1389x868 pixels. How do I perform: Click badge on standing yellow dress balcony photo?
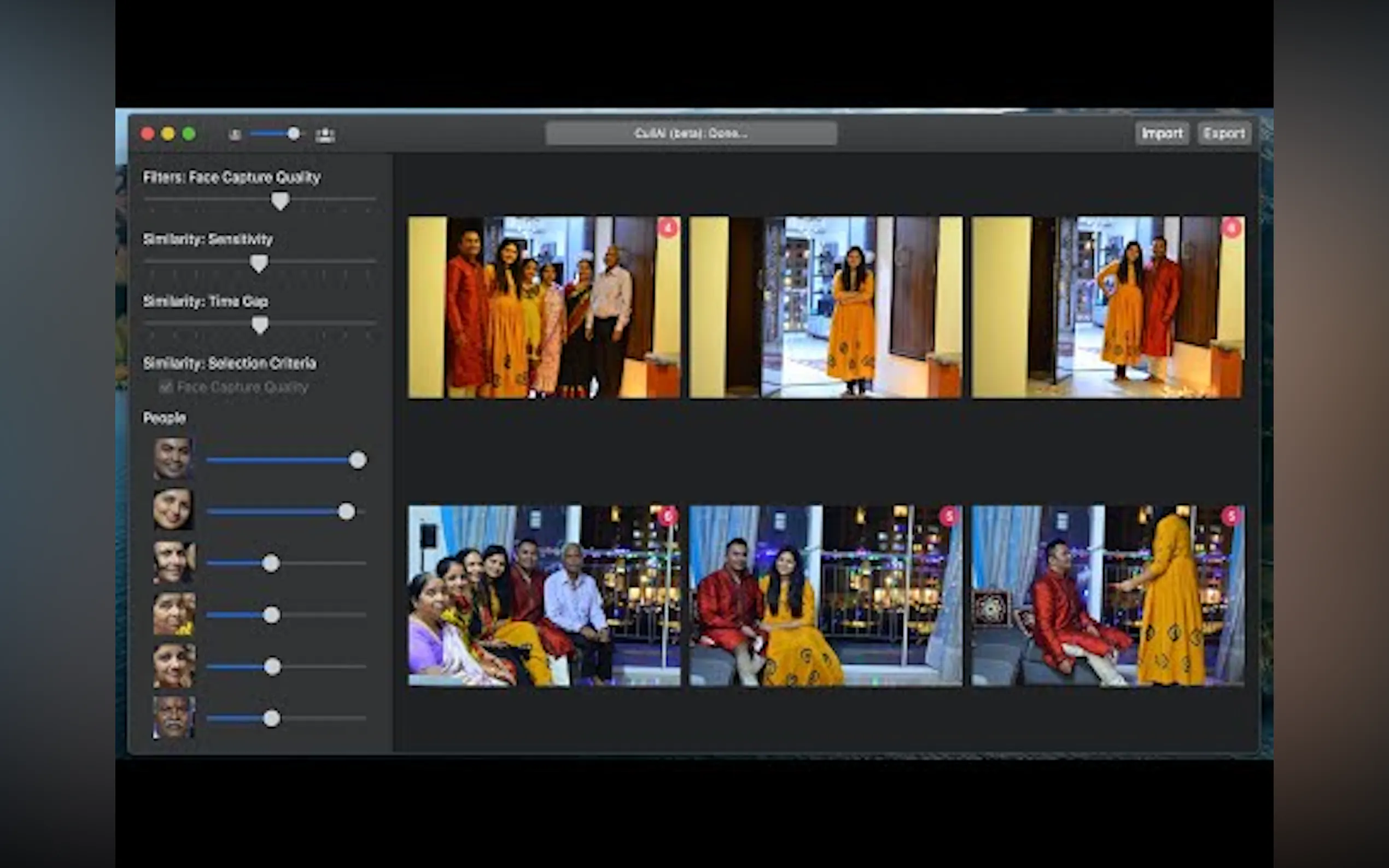(1230, 516)
